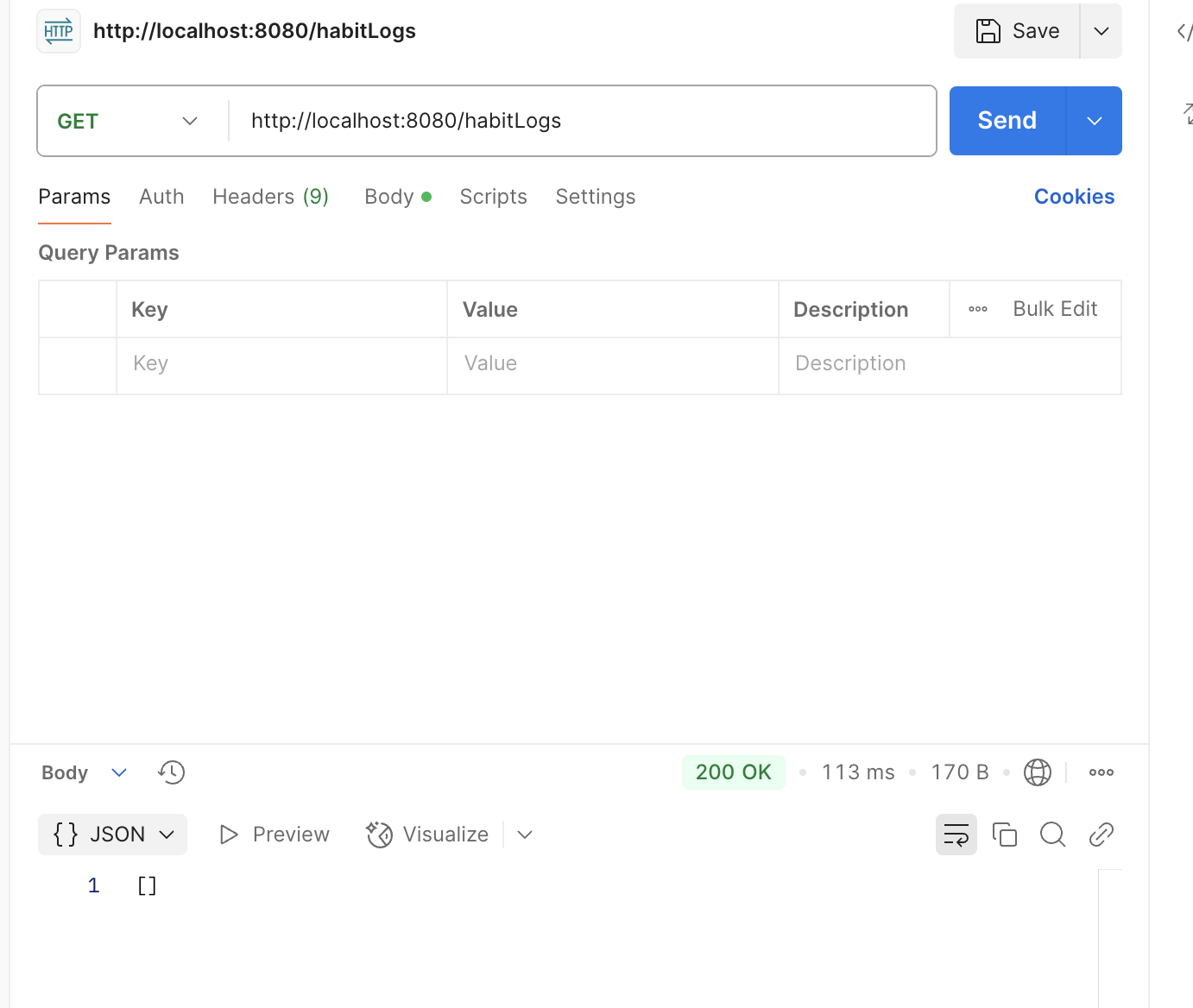The width and height of the screenshot is (1193, 1008).
Task: Open the Headers (9) tab
Action: tap(270, 197)
